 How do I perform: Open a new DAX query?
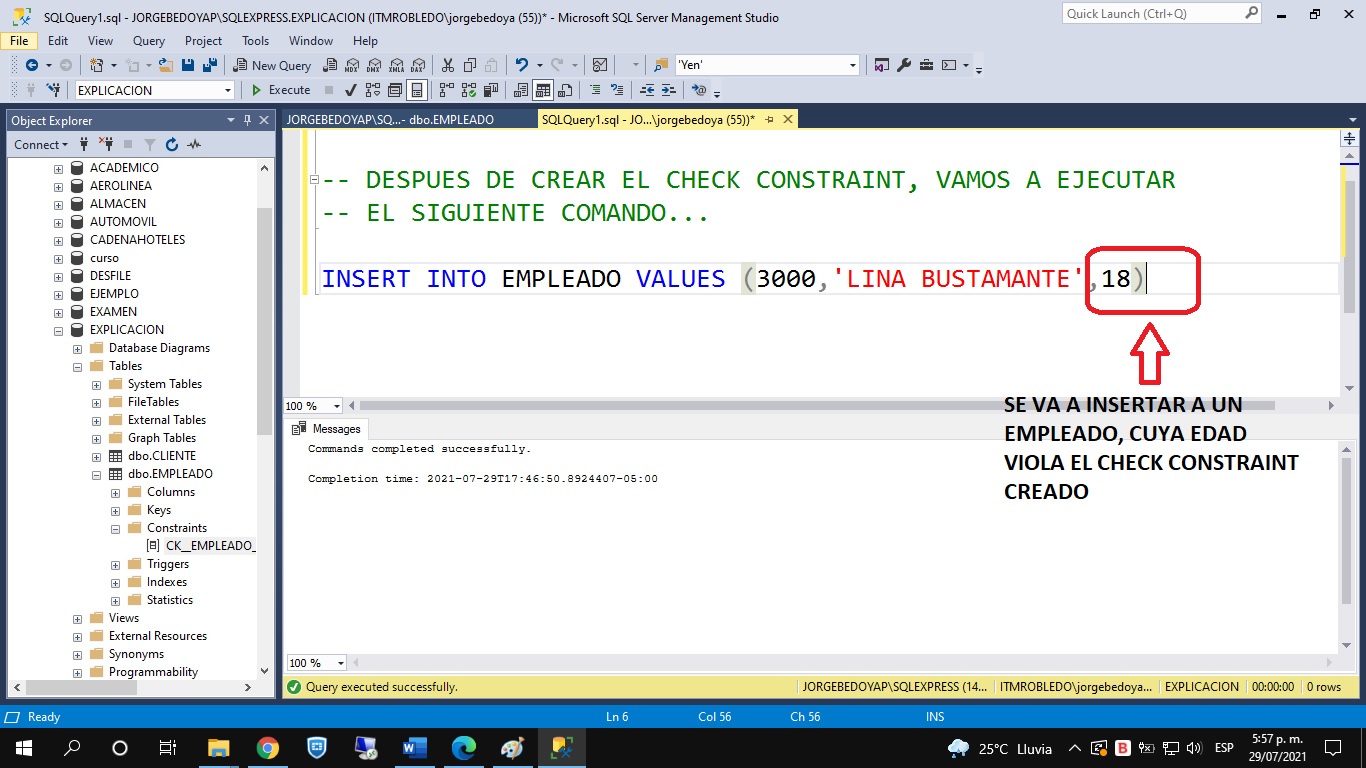(417, 65)
